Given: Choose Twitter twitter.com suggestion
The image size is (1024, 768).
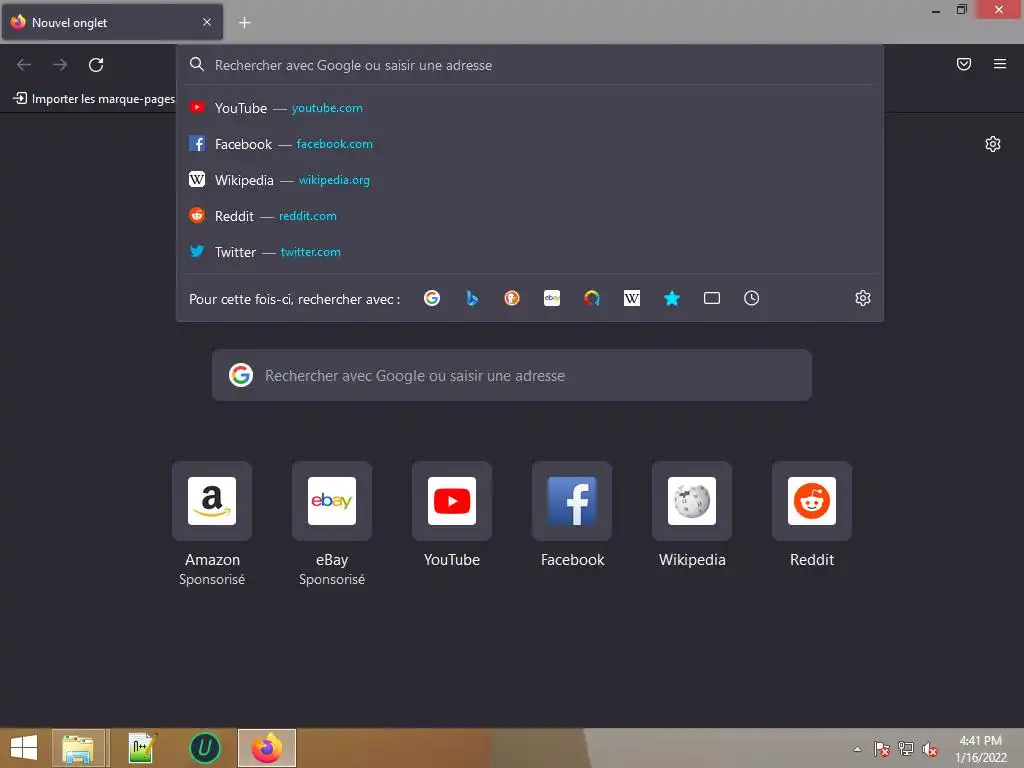Looking at the screenshot, I should tap(530, 251).
